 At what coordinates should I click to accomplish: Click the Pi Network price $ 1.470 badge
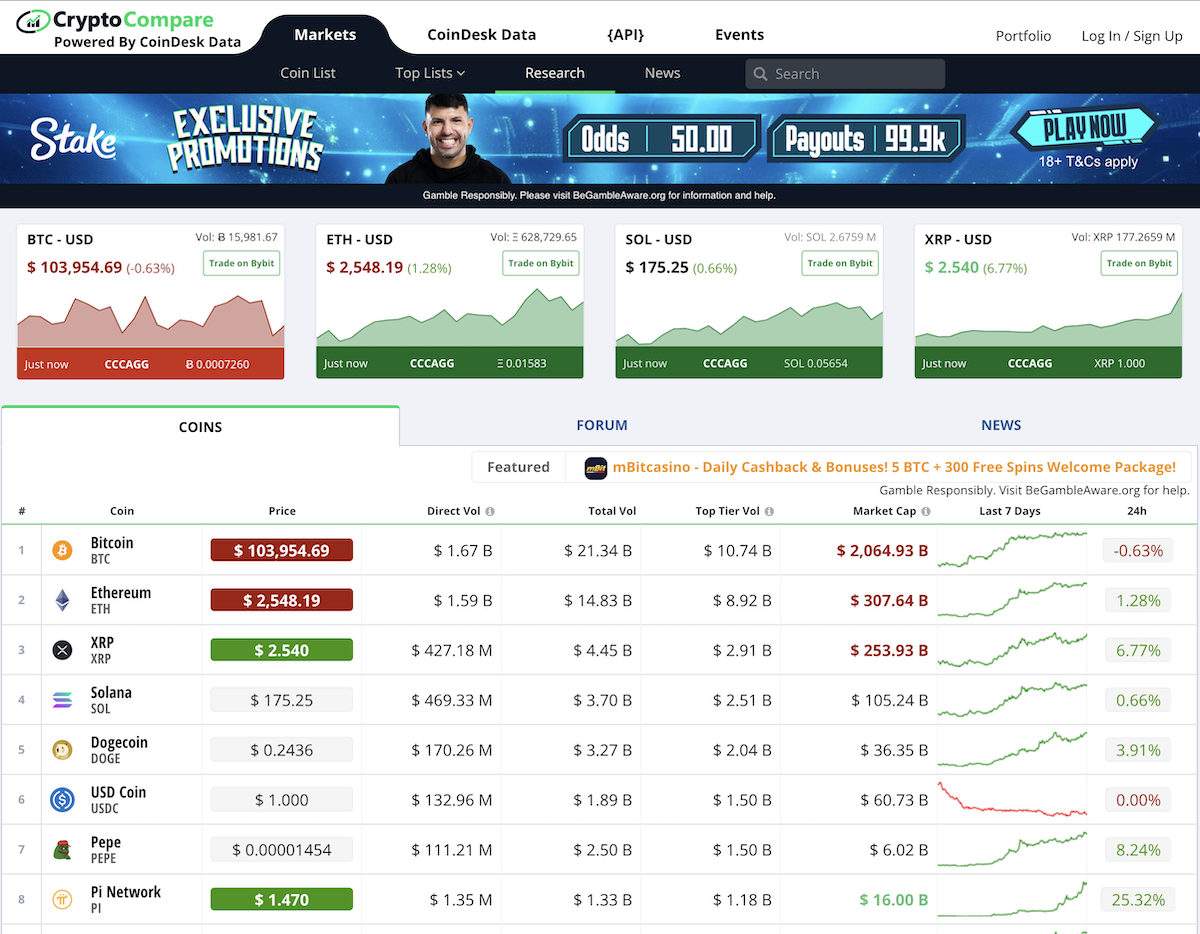click(281, 900)
